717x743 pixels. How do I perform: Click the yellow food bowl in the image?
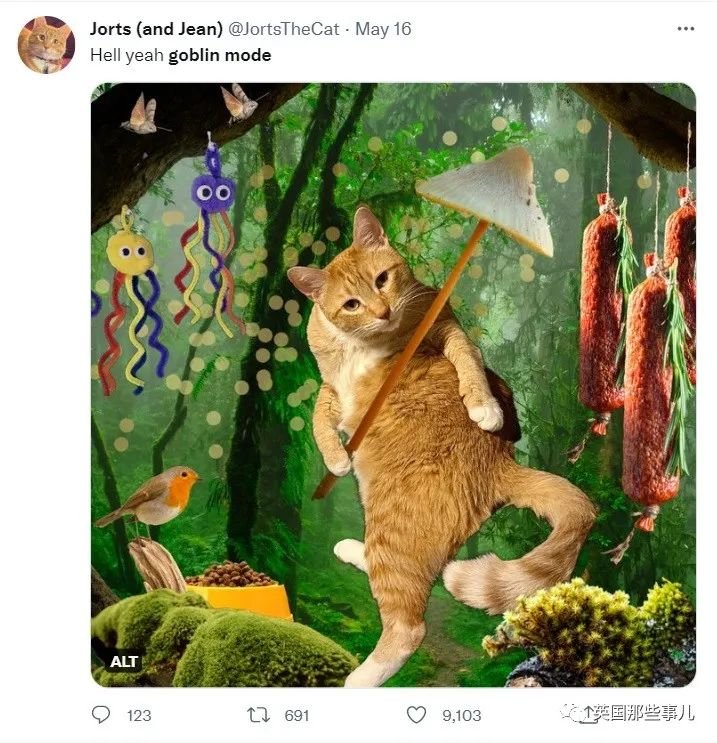(x=239, y=590)
